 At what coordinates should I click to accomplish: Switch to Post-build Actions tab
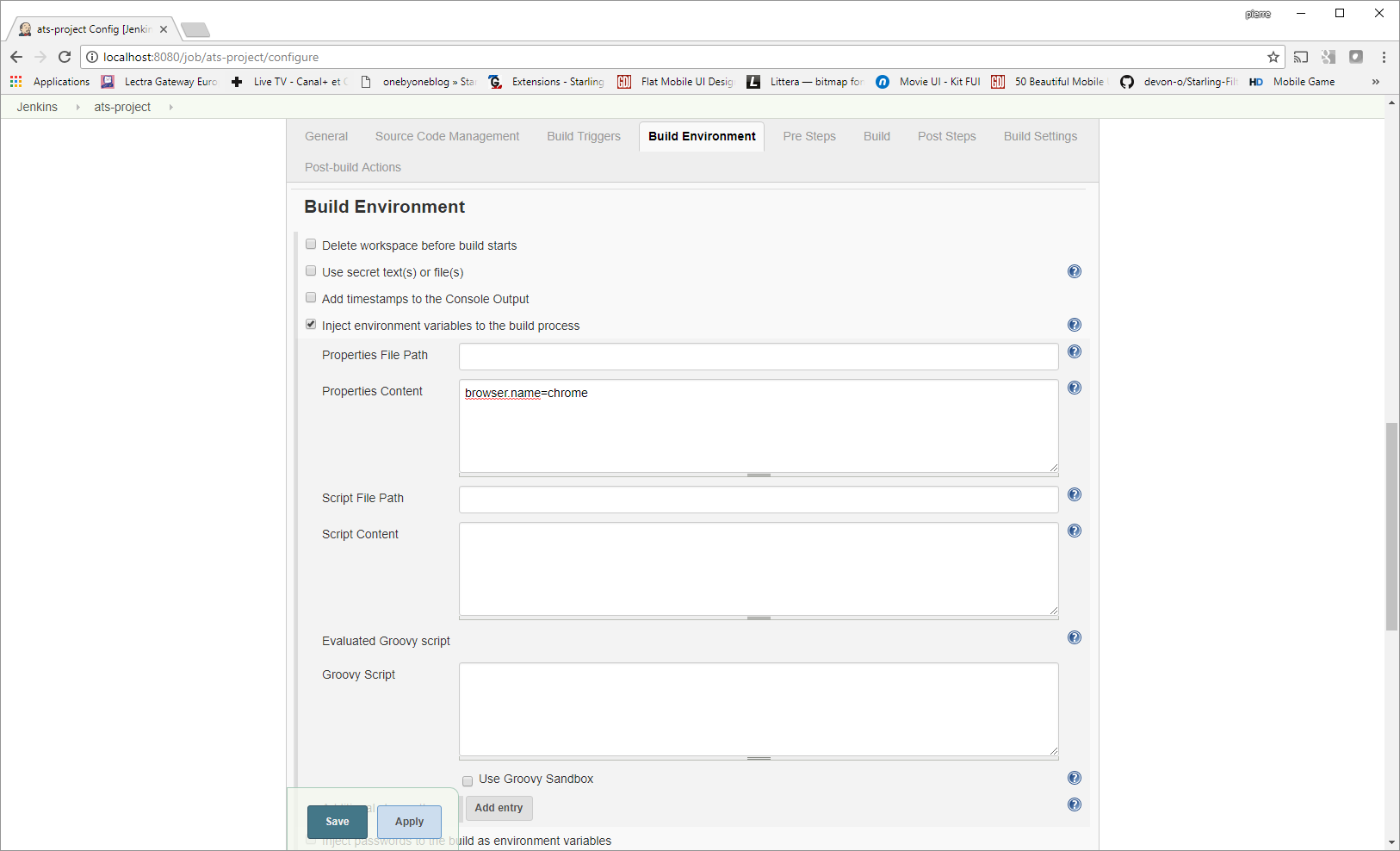point(353,167)
